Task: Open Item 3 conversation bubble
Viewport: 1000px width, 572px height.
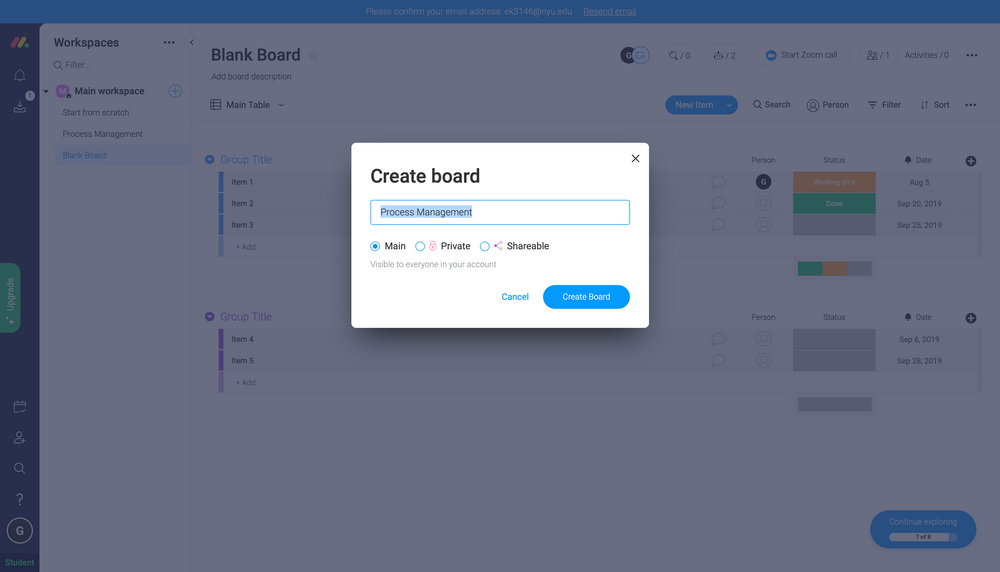Action: (718, 225)
